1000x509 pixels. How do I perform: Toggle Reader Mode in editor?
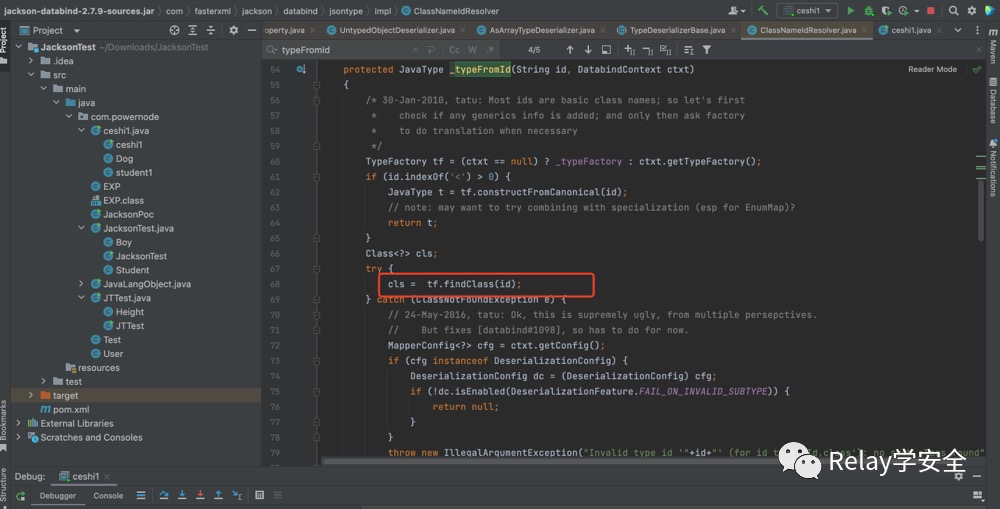[x=932, y=69]
